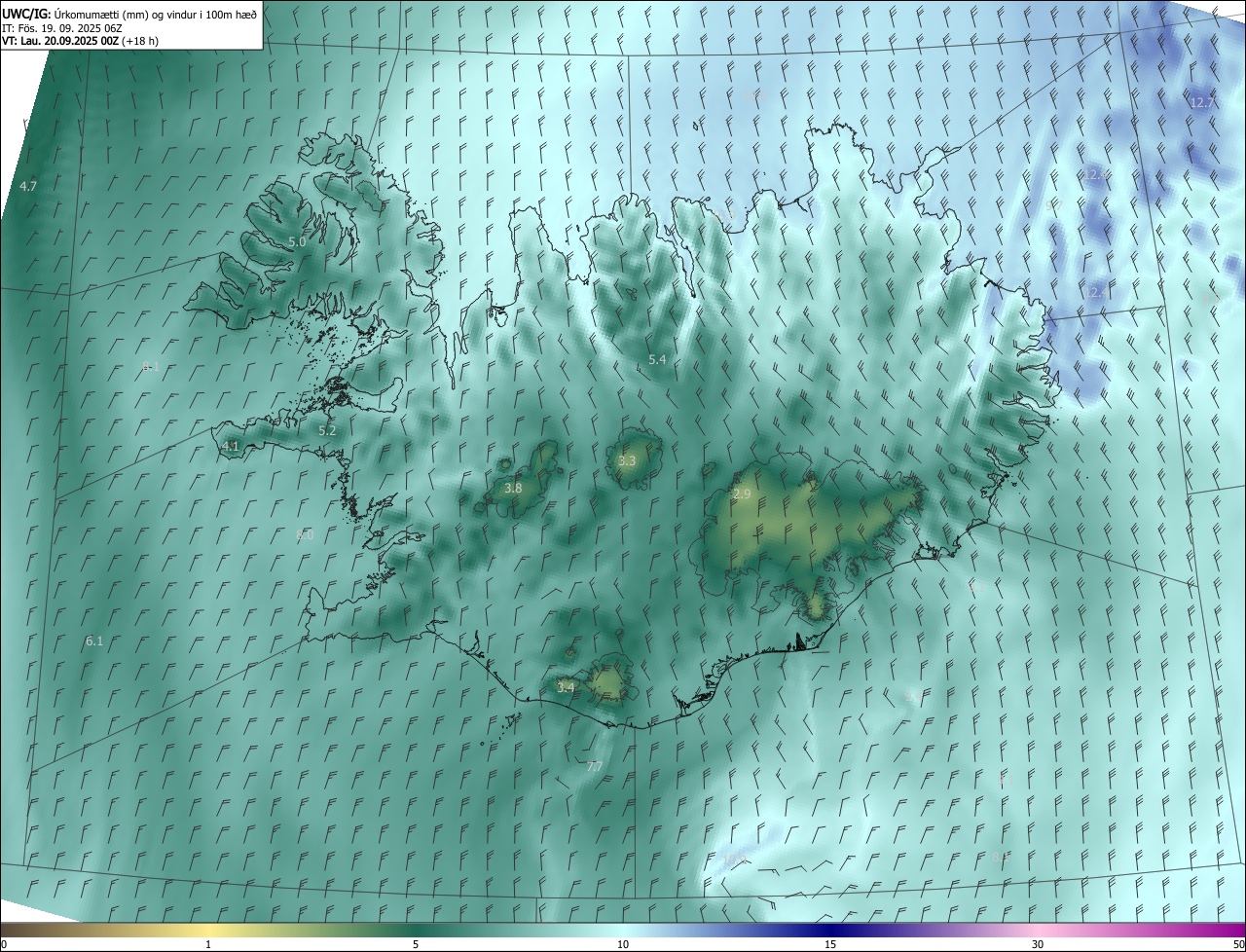Click the 5.0 value on the Westfjords

tap(297, 241)
